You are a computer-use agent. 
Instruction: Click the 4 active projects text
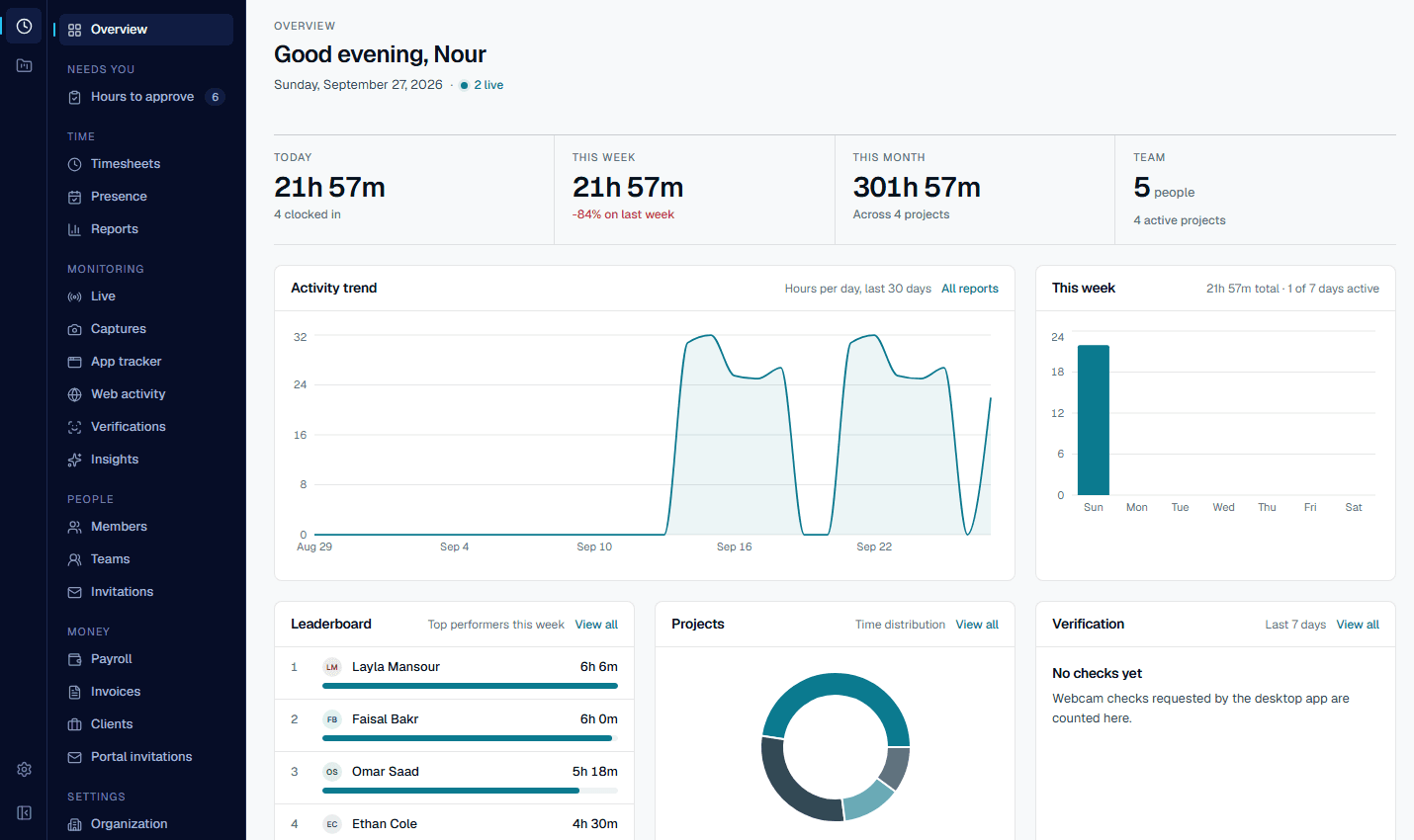(x=1180, y=220)
